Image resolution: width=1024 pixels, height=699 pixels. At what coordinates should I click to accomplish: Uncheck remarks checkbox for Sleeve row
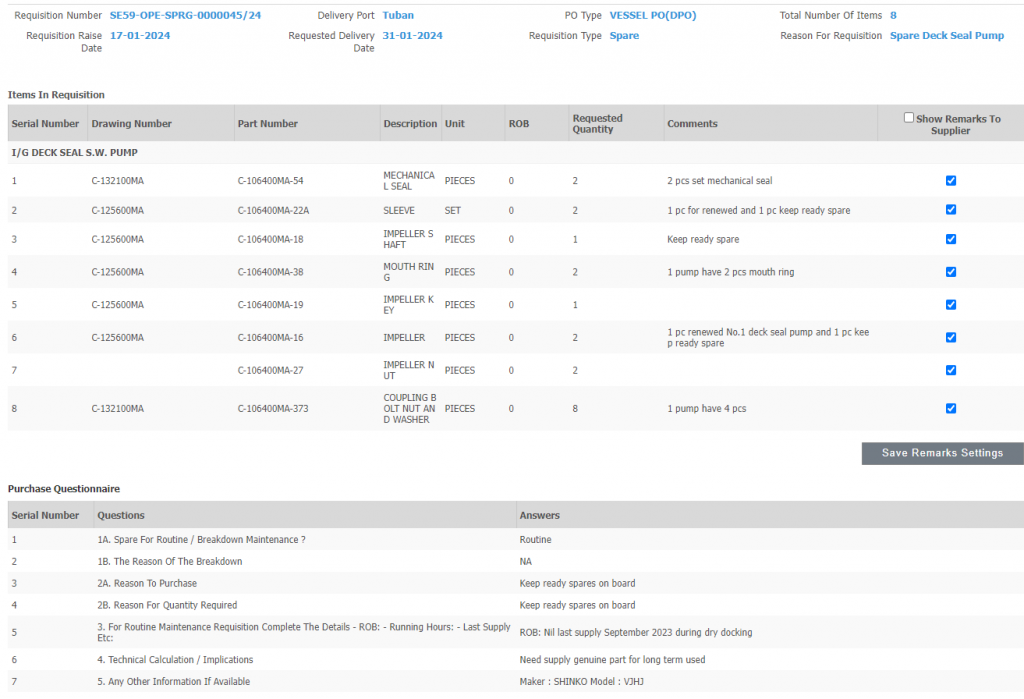tap(951, 210)
